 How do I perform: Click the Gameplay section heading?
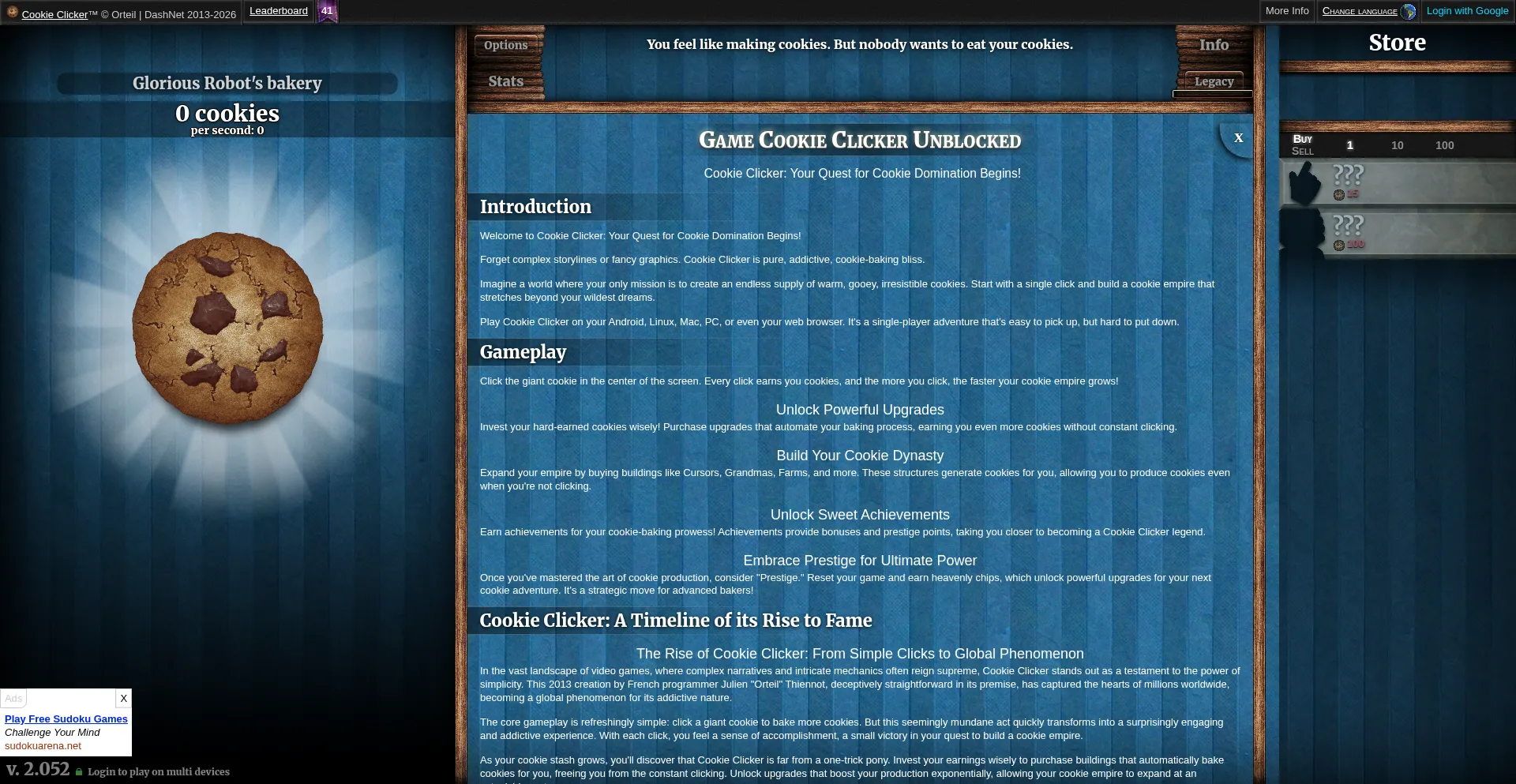[523, 352]
